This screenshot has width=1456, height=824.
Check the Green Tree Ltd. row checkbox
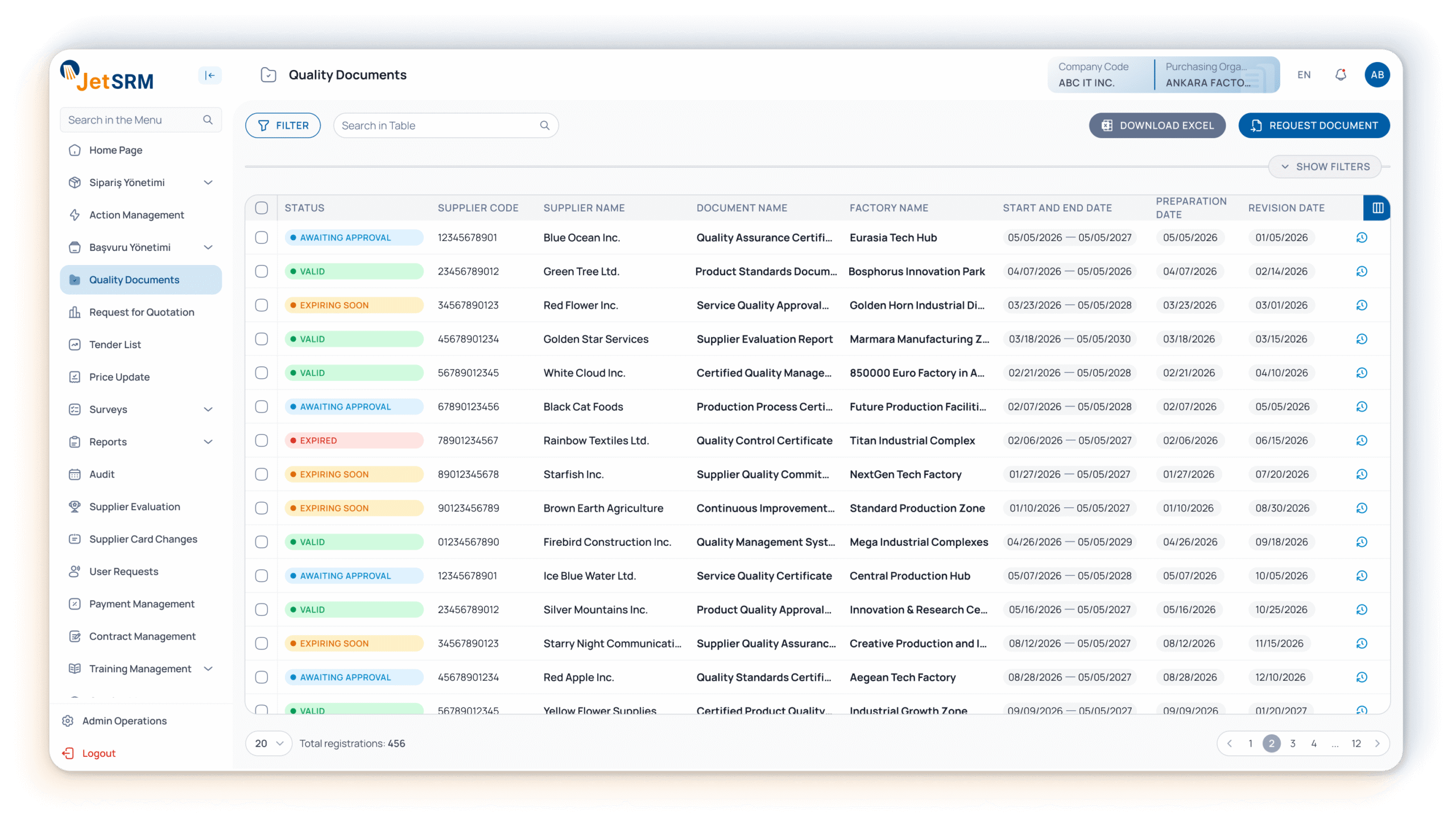tap(262, 272)
